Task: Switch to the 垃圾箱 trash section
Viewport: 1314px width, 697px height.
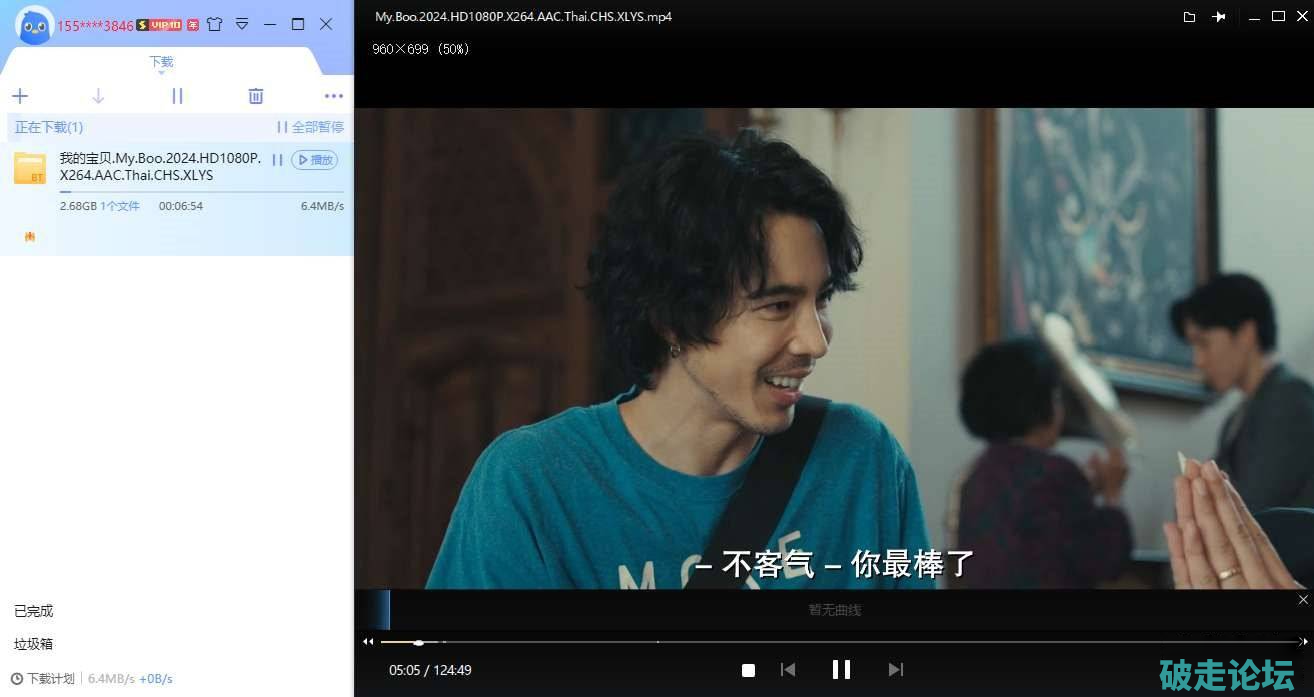Action: click(34, 644)
